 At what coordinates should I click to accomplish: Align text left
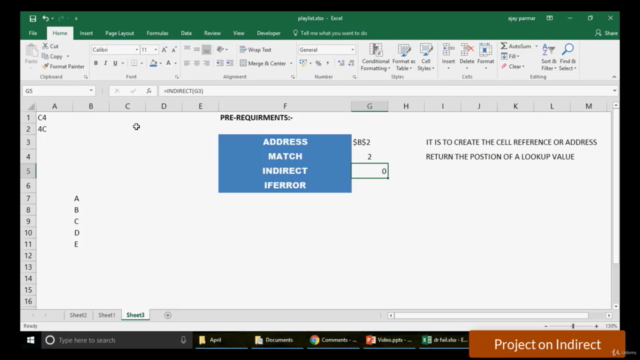187,63
